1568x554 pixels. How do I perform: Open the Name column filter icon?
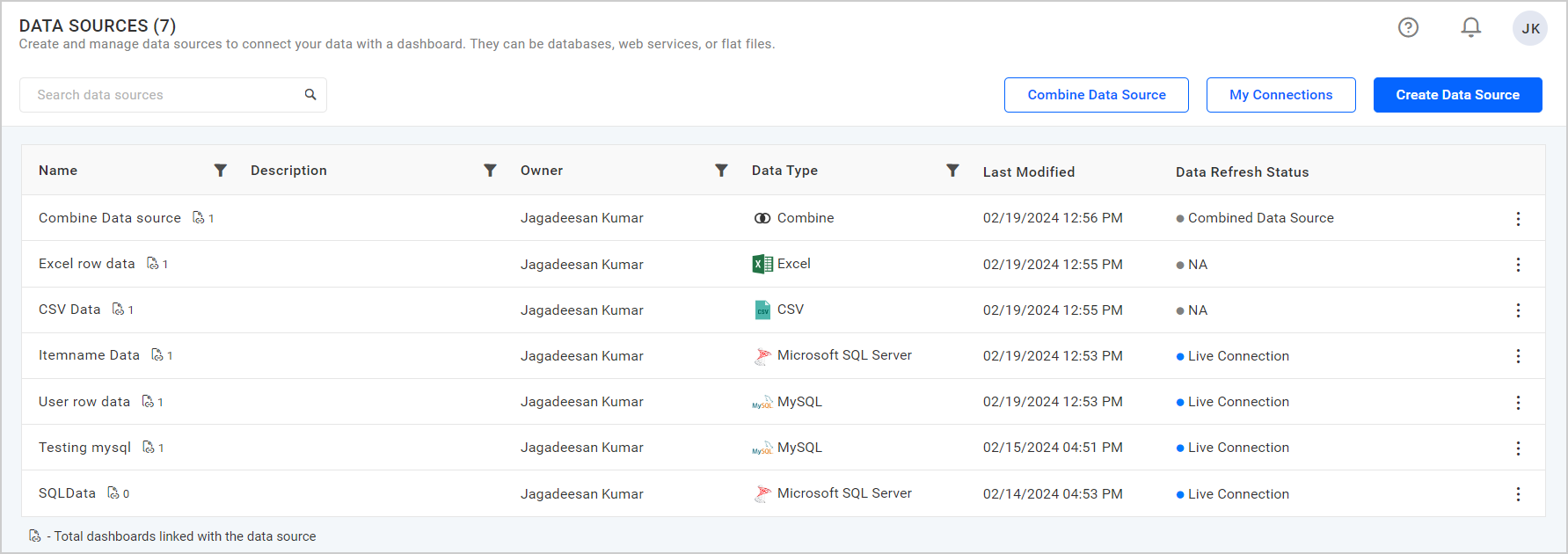coord(221,171)
